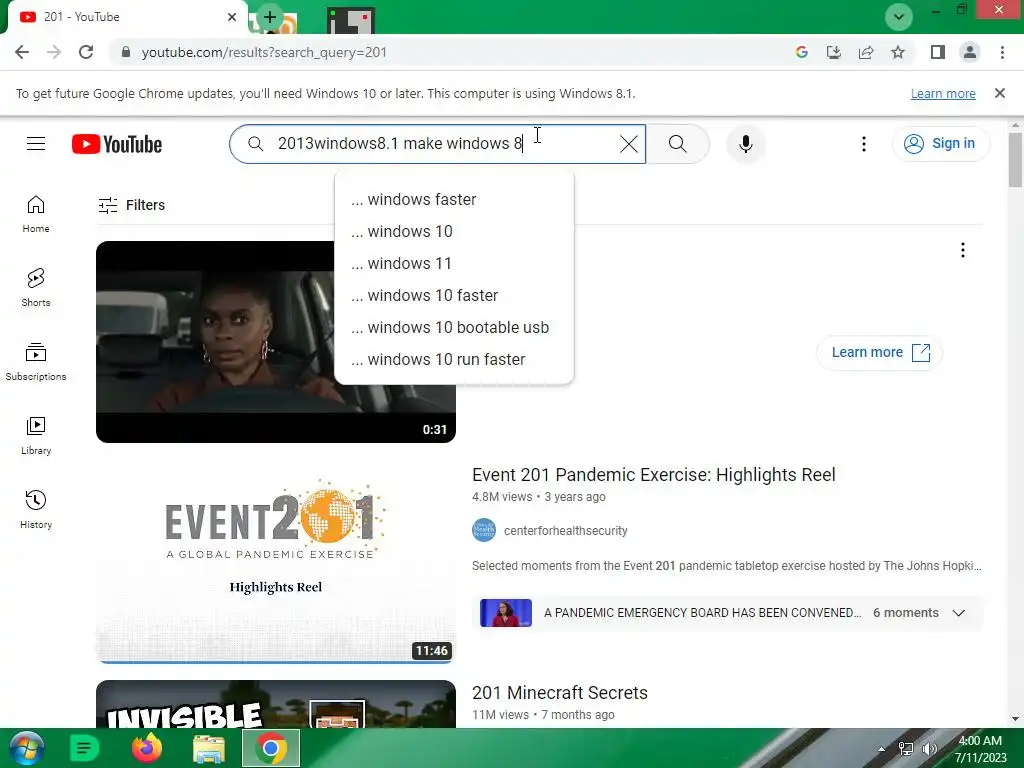The image size is (1024, 768).
Task: Open pandemic emergency board moment thumbnail
Action: [506, 613]
